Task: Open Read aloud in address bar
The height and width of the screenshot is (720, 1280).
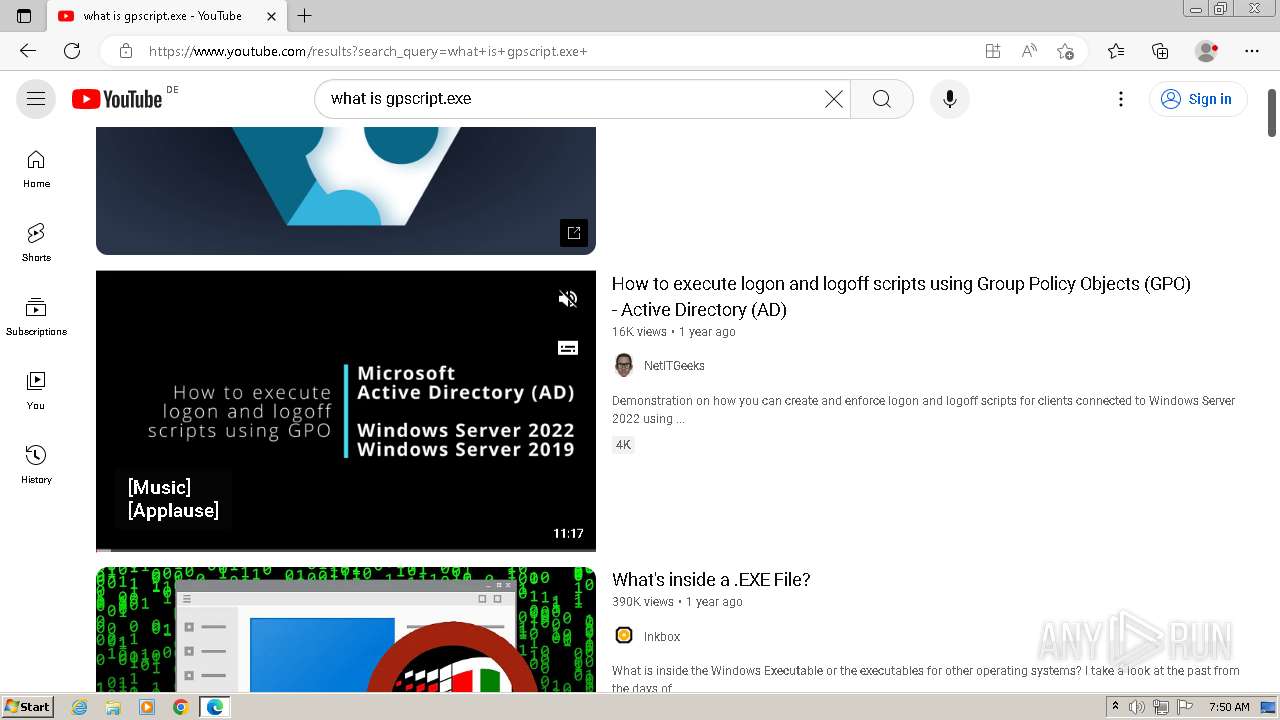Action: [x=1029, y=51]
